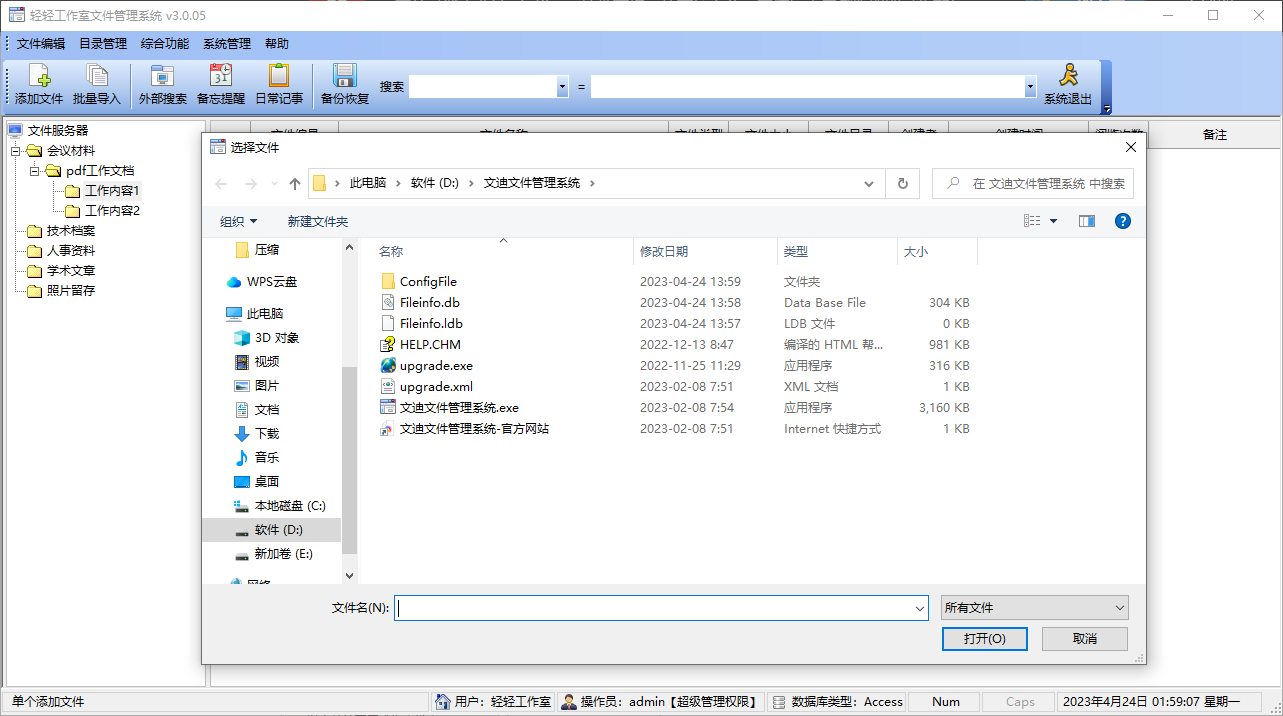Open 文档 folder in sidebar

coord(257,410)
